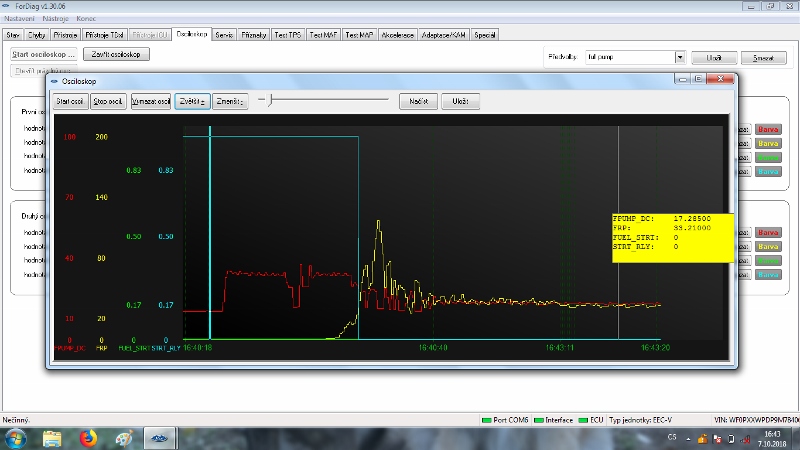Click the red Barva color button
Image resolution: width=800 pixels, height=450 pixels.
[x=768, y=129]
